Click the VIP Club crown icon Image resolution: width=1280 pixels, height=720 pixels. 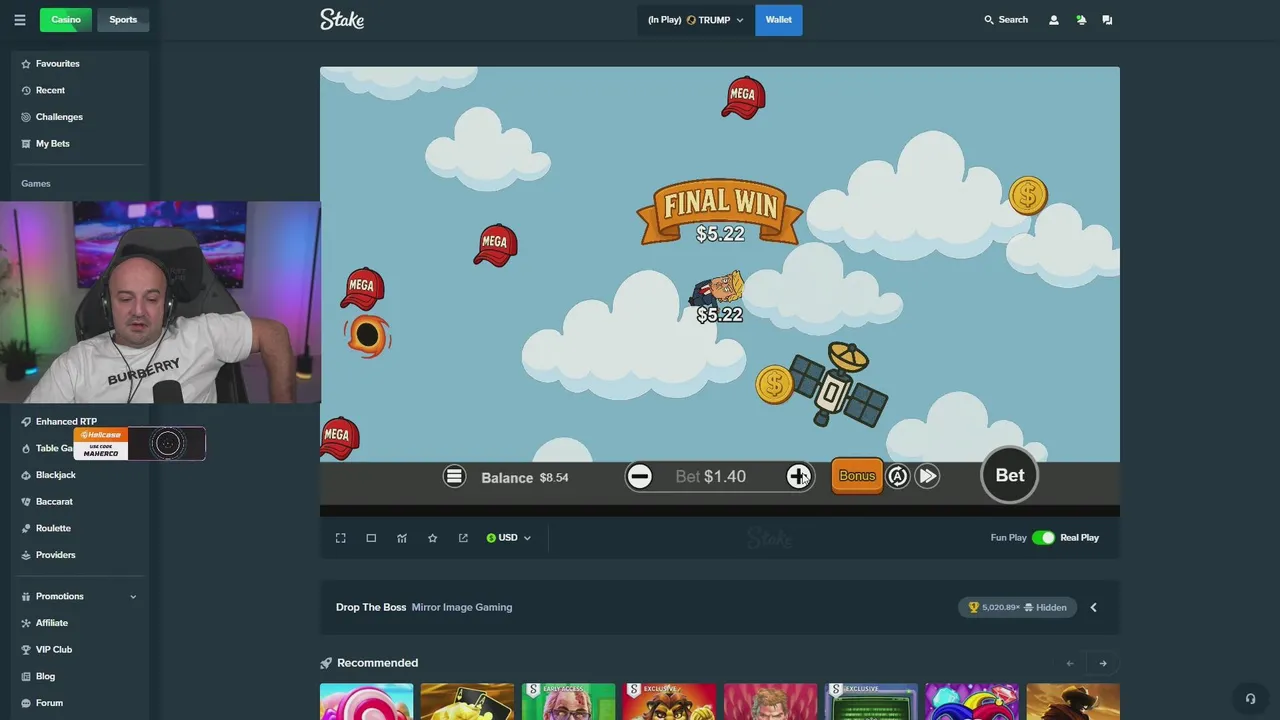pyautogui.click(x=26, y=650)
